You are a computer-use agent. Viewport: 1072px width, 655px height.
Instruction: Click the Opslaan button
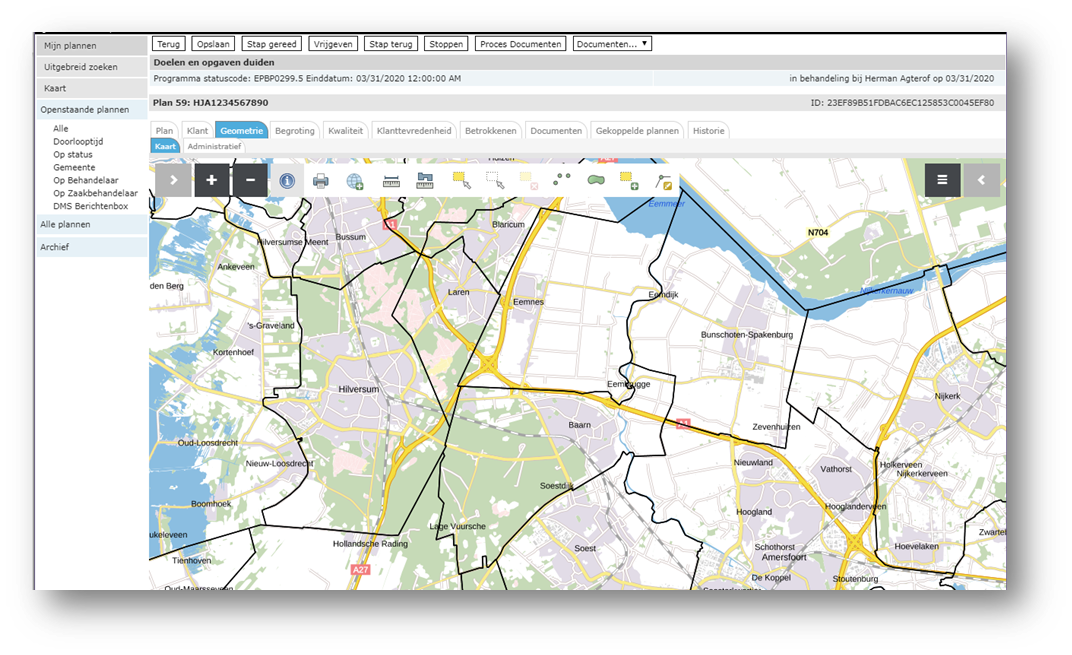coord(213,44)
